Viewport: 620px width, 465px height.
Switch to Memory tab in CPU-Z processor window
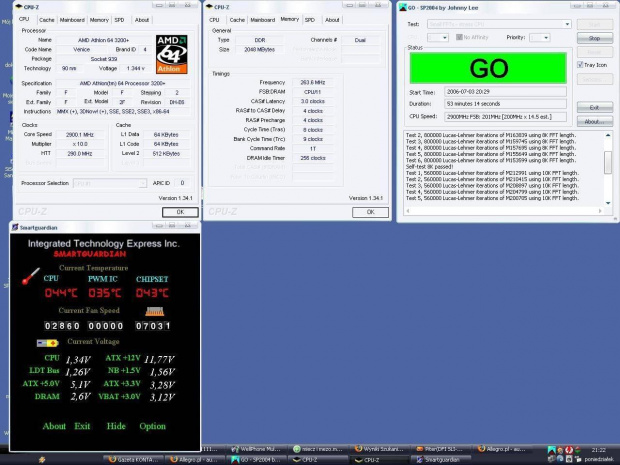[99, 20]
